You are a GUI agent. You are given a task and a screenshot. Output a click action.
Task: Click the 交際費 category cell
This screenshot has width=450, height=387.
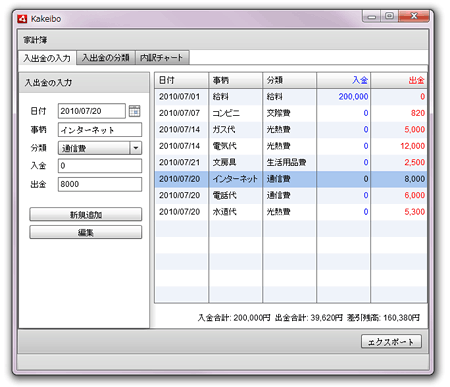pos(278,113)
